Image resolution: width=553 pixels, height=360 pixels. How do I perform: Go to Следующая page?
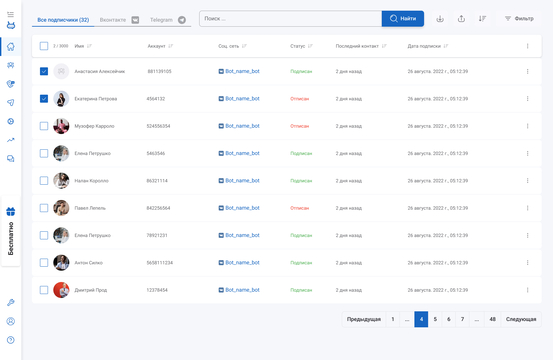(x=521, y=319)
